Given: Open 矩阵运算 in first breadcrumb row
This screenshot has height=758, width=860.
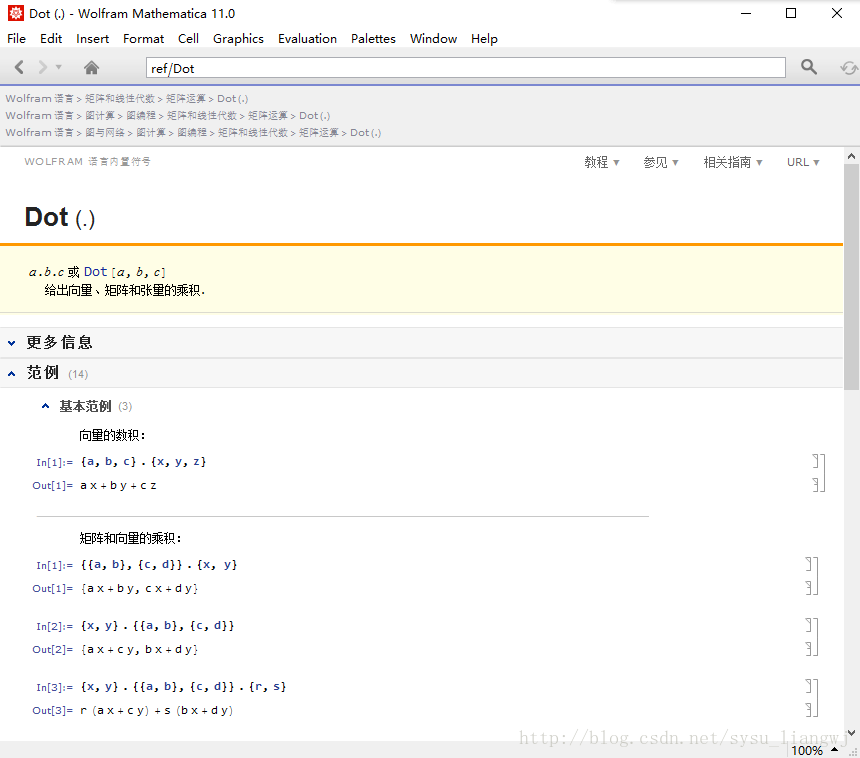Looking at the screenshot, I should [x=185, y=98].
